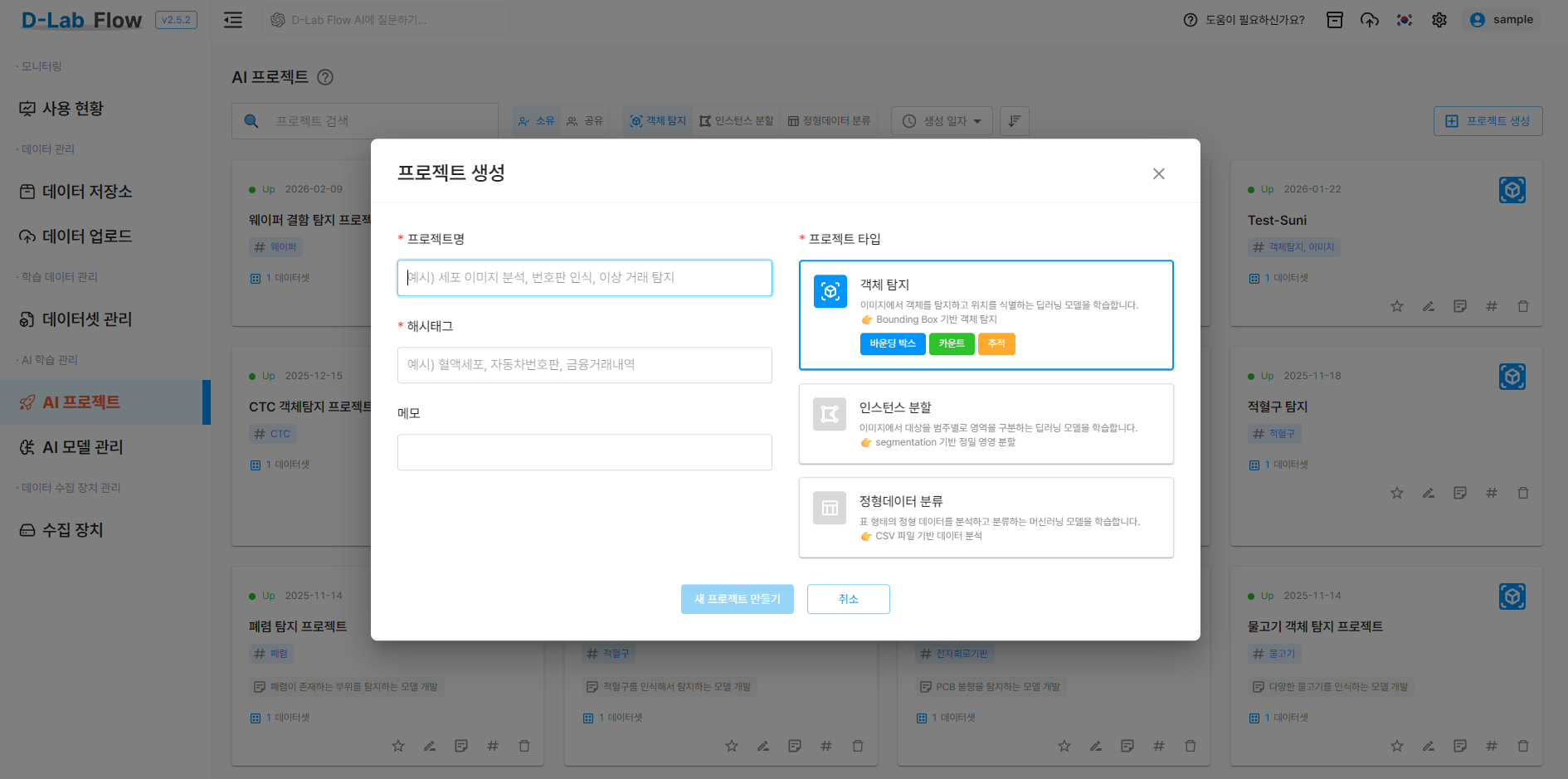Delete the 적혈구 탐지 project card
This screenshot has height=779, width=1568.
coord(1523,493)
